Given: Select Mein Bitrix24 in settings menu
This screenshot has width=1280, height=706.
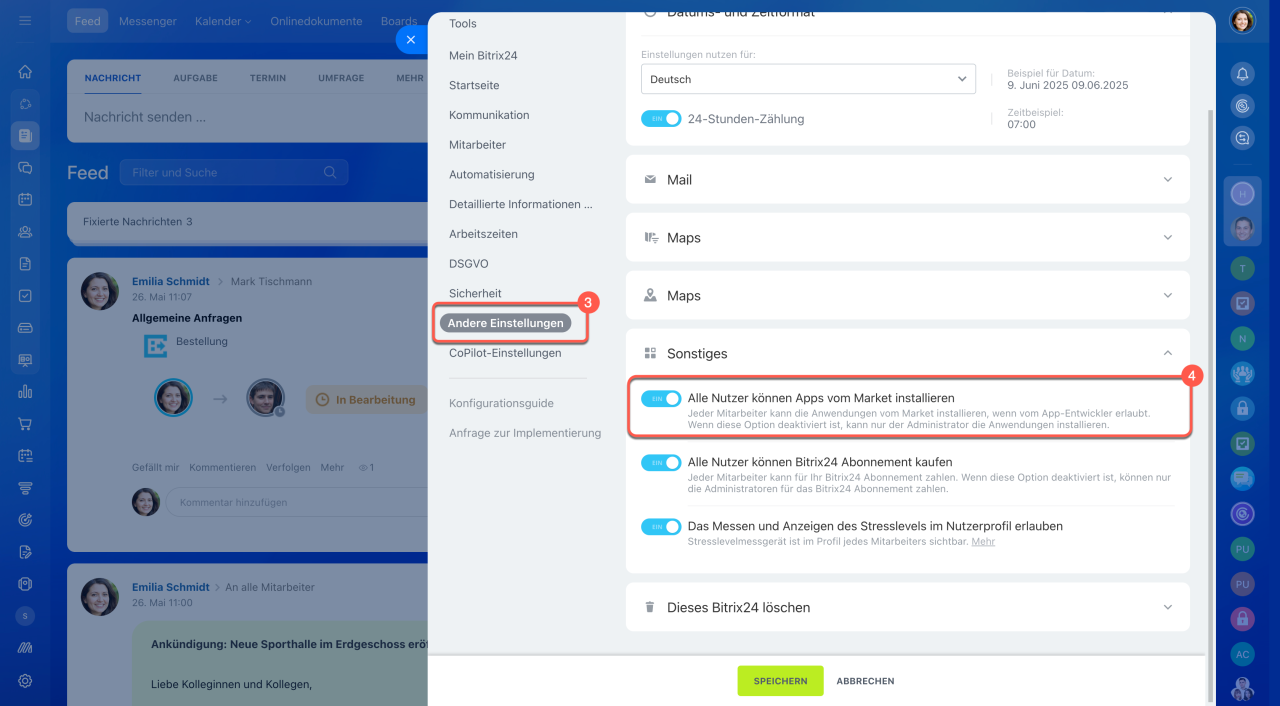Looking at the screenshot, I should click(483, 56).
